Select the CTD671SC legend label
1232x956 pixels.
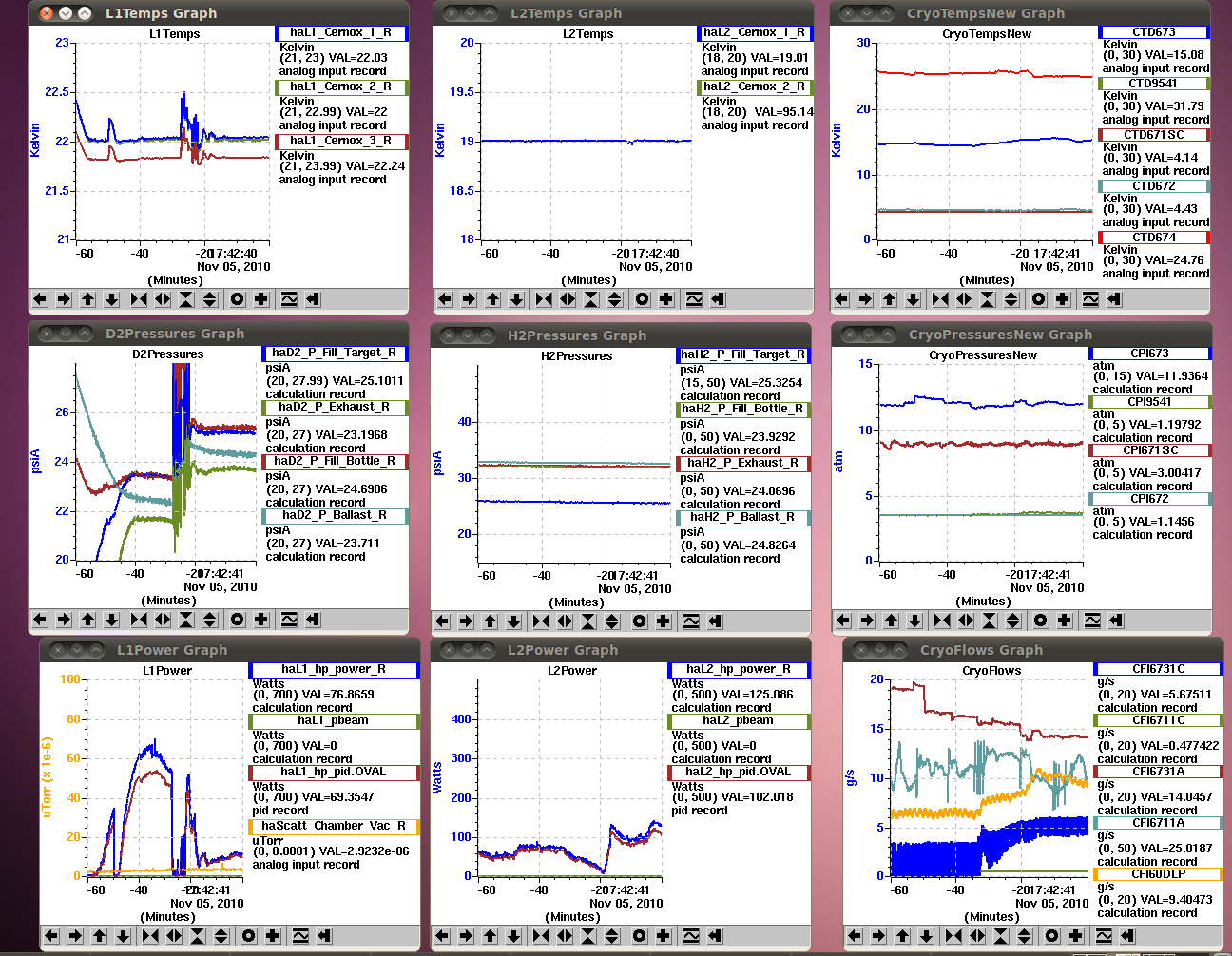coord(1154,135)
